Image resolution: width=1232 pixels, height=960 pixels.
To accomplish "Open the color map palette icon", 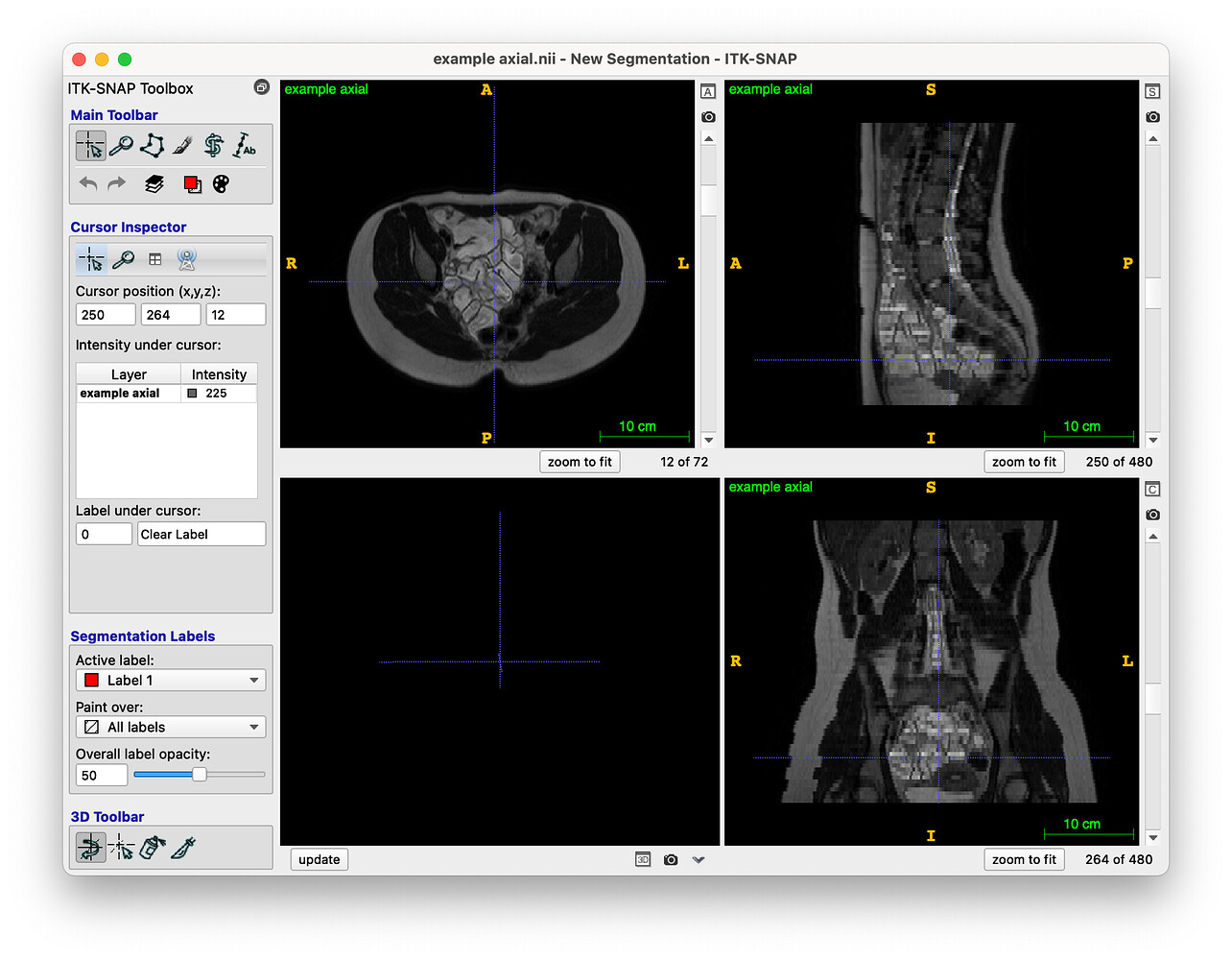I will click(x=221, y=183).
